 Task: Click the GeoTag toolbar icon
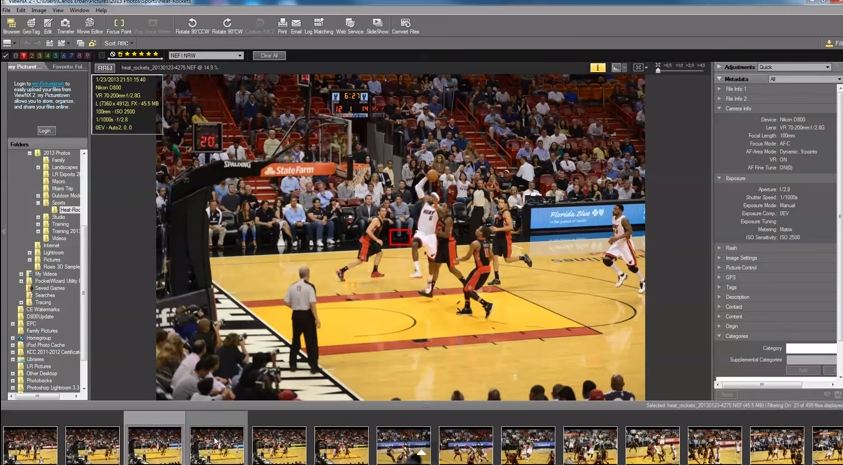[x=31, y=25]
